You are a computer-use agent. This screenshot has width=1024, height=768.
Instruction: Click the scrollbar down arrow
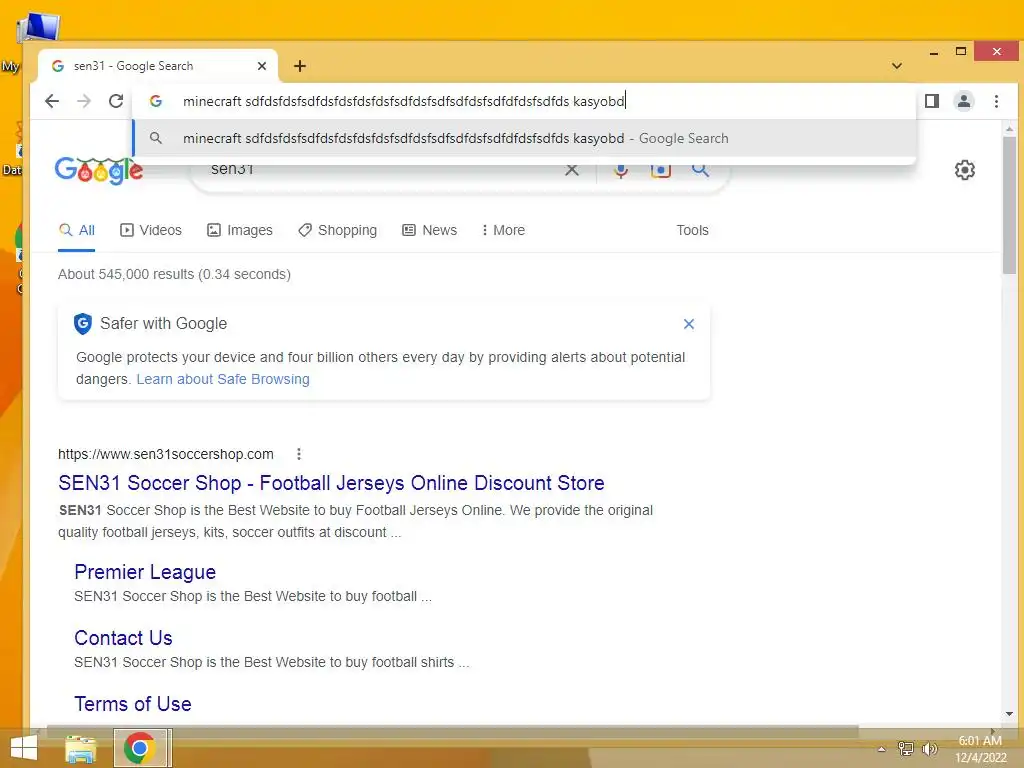click(x=1010, y=714)
